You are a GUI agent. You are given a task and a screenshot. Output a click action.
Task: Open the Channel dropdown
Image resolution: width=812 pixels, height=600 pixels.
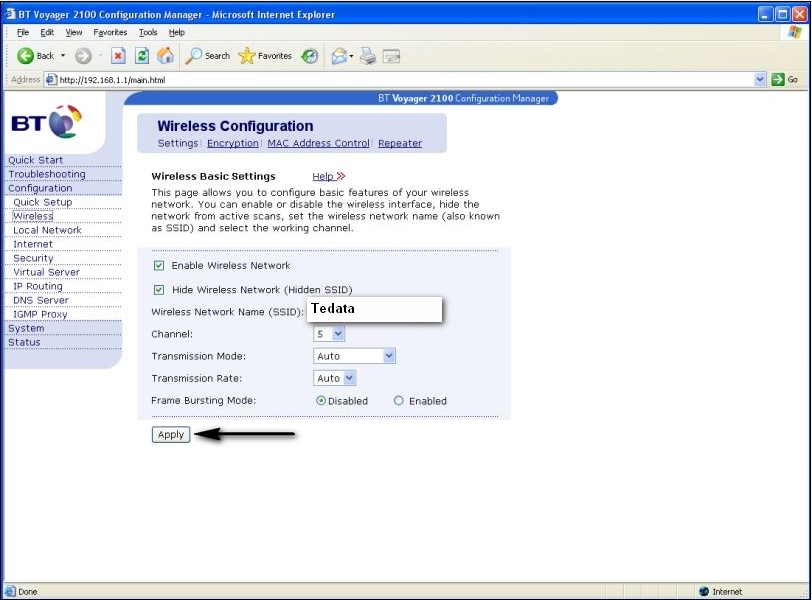329,334
